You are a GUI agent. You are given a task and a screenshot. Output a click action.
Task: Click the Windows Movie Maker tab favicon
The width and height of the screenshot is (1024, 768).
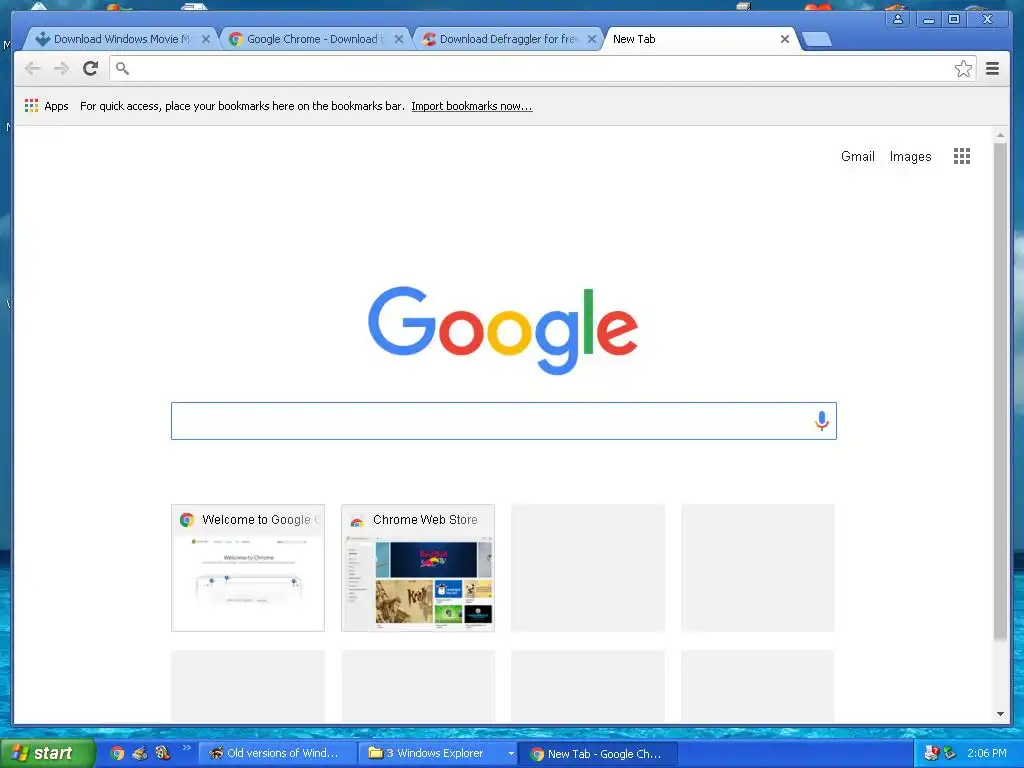(x=42, y=39)
